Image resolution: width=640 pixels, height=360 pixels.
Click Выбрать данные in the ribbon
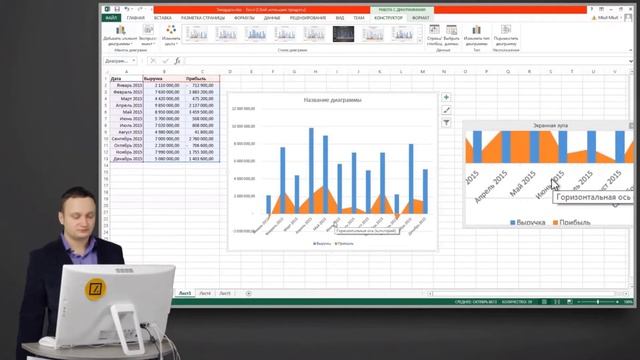(x=451, y=35)
